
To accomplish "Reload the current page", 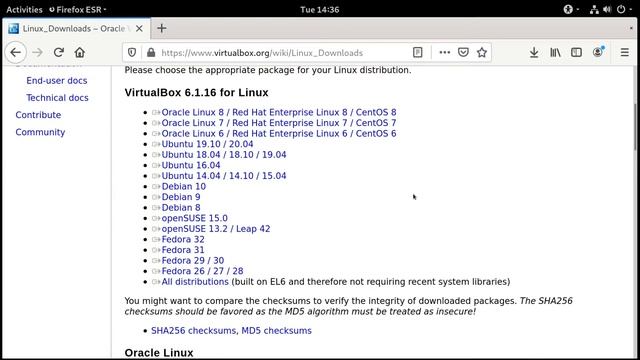I will [x=59, y=52].
